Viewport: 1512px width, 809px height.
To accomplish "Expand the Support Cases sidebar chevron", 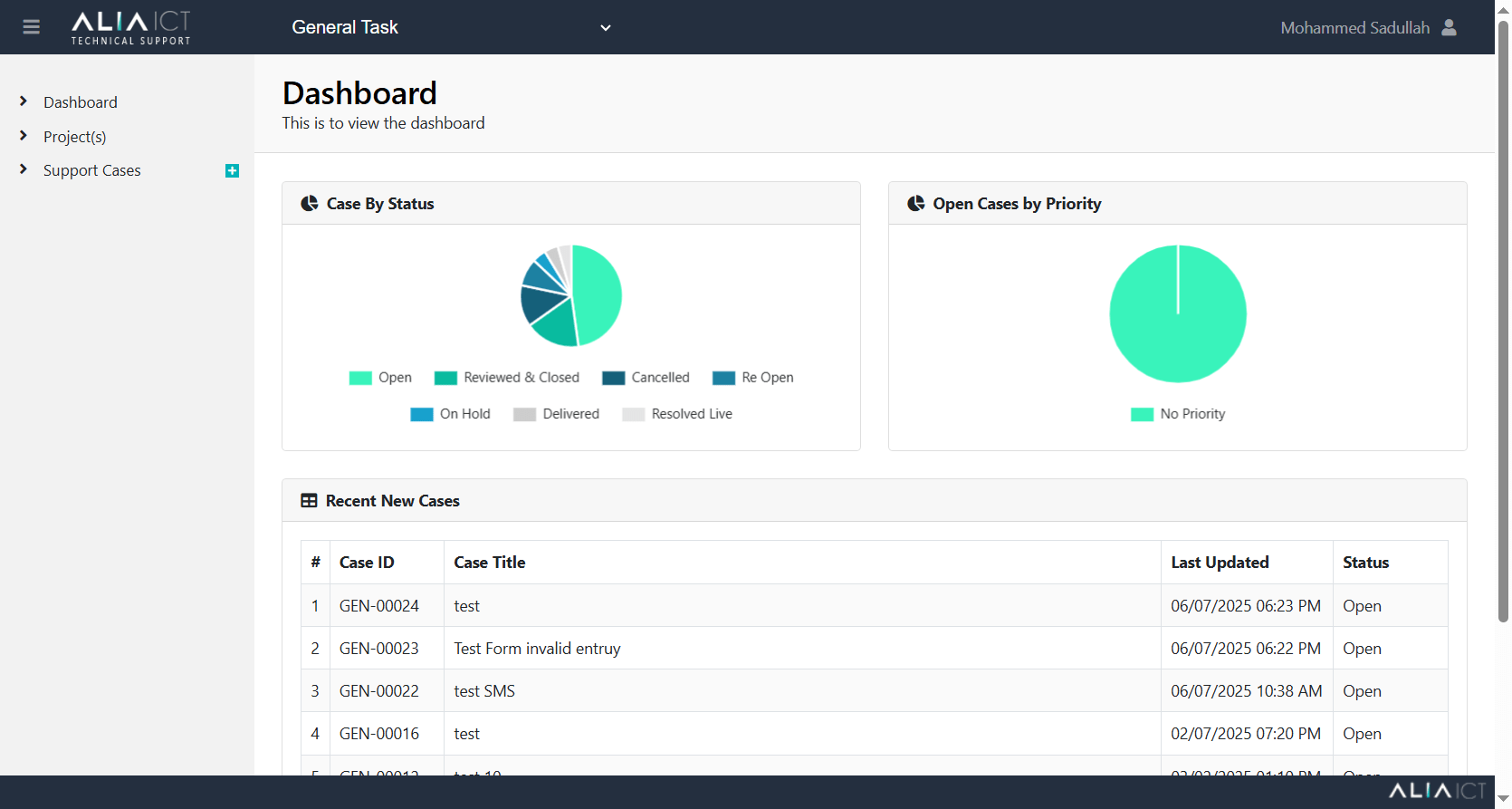I will click(x=24, y=169).
